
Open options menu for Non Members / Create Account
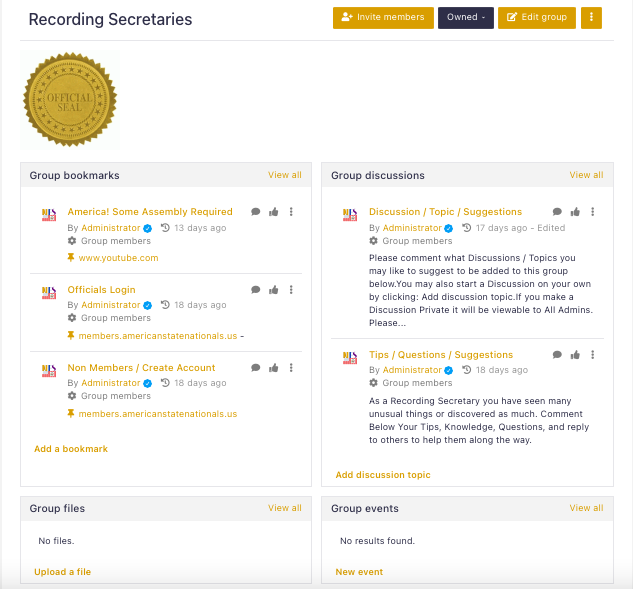pyautogui.click(x=291, y=367)
